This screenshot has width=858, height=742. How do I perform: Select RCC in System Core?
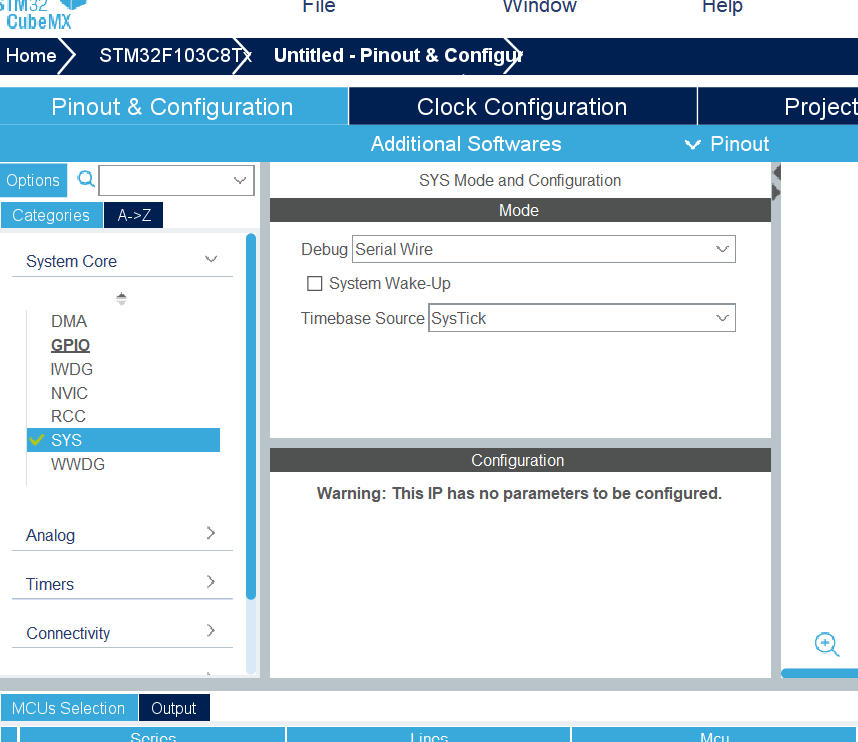(68, 416)
